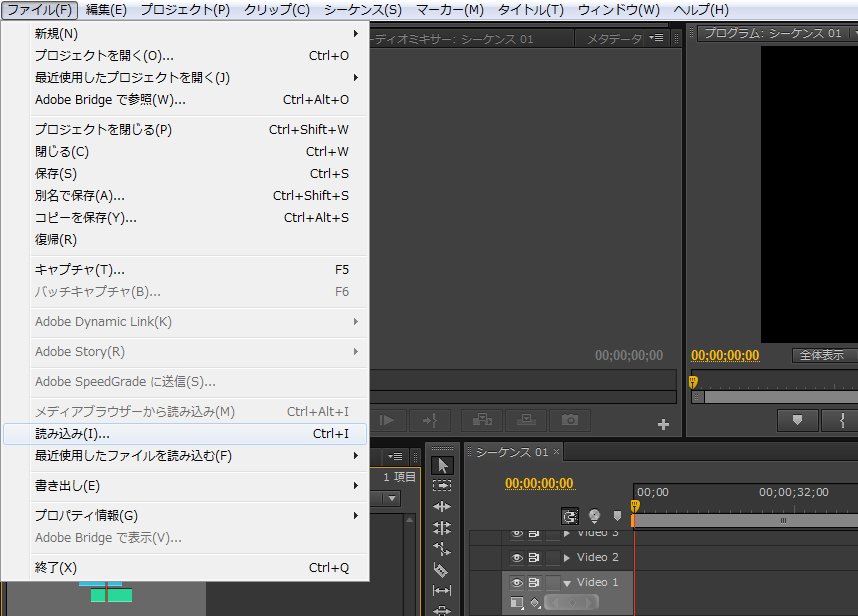This screenshot has height=616, width=858.
Task: Choose 読み込み(I)... from File menu
Action: pos(186,434)
